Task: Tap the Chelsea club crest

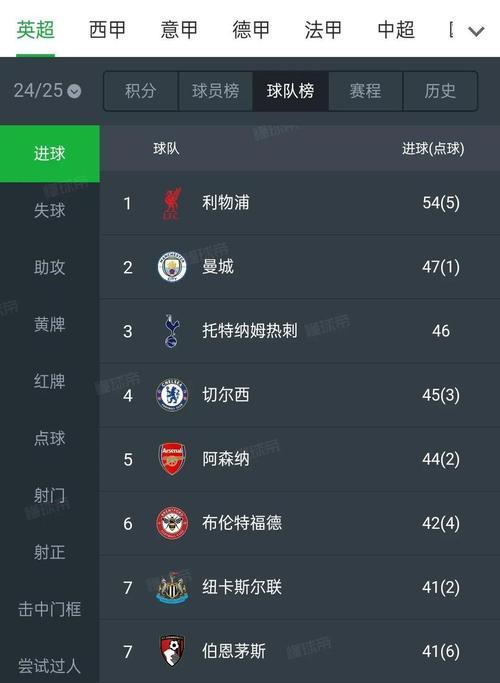Action: coord(172,395)
